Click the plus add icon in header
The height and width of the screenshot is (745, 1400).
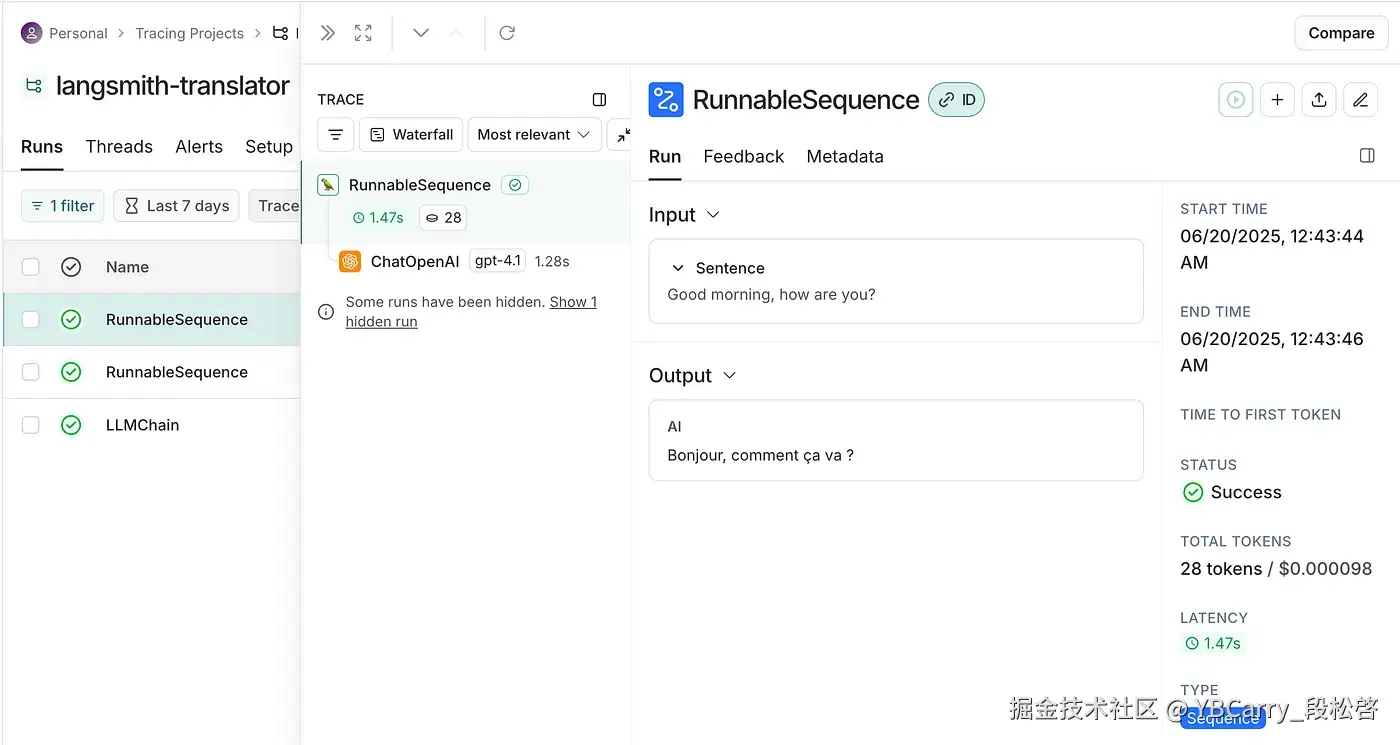[1277, 100]
